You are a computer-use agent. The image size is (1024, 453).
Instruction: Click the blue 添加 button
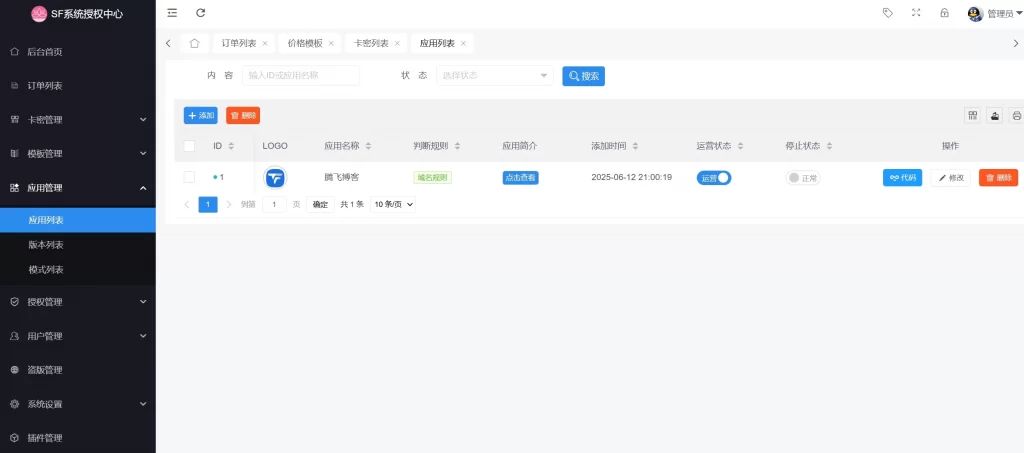pyautogui.click(x=201, y=115)
